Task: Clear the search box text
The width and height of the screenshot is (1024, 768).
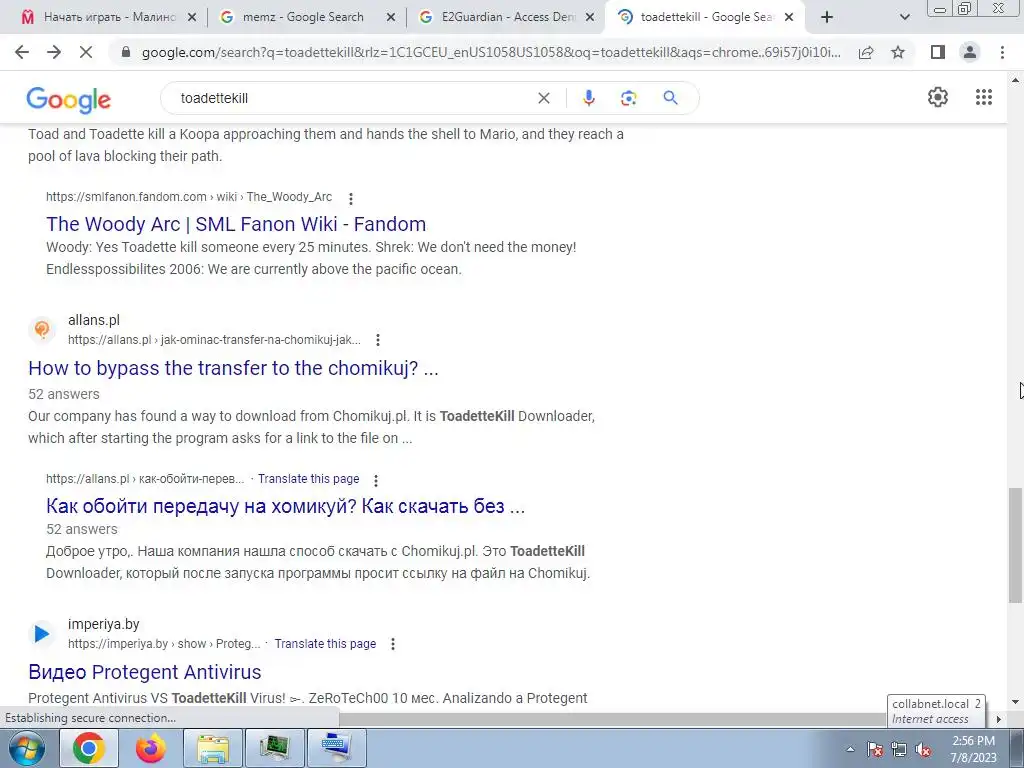Action: tap(543, 98)
